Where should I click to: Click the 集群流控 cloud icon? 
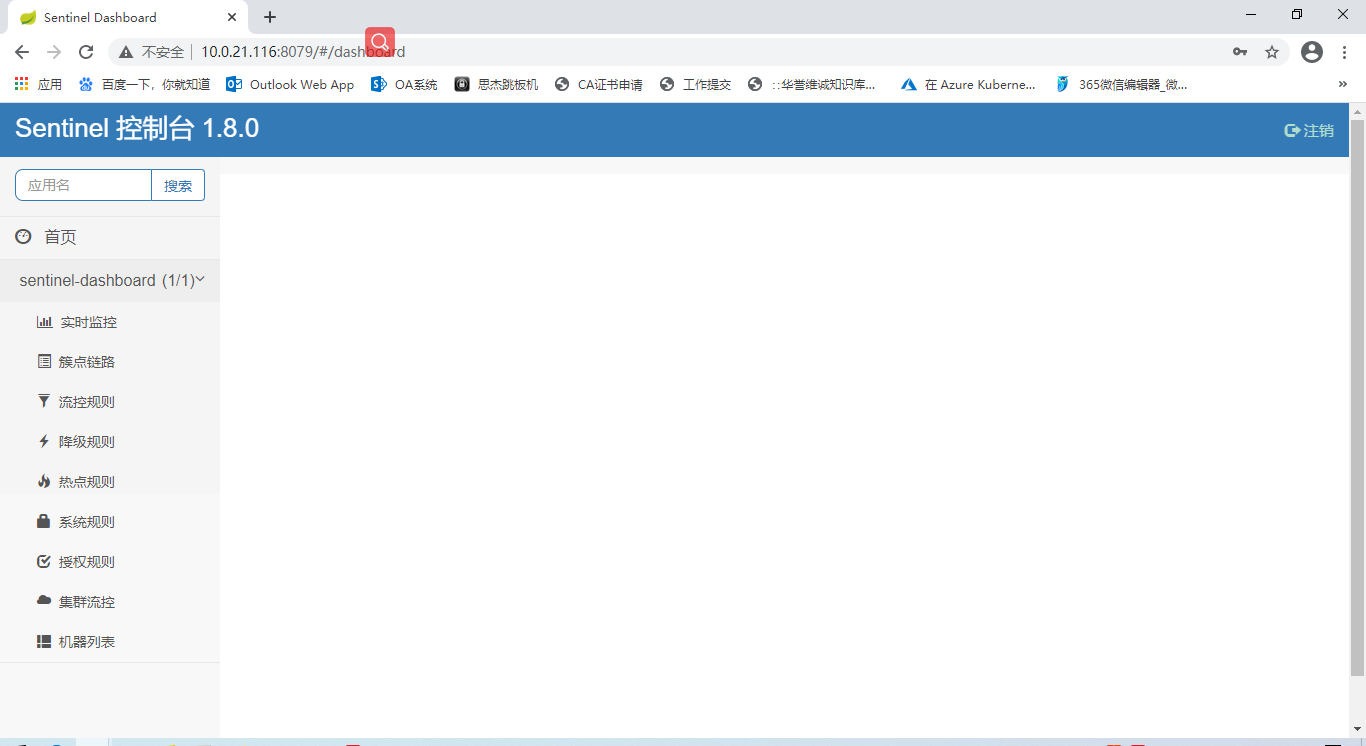[x=44, y=601]
